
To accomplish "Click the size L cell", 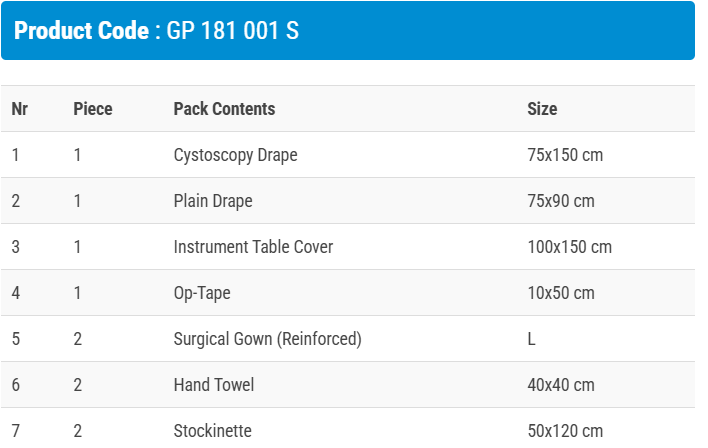I will [x=532, y=339].
